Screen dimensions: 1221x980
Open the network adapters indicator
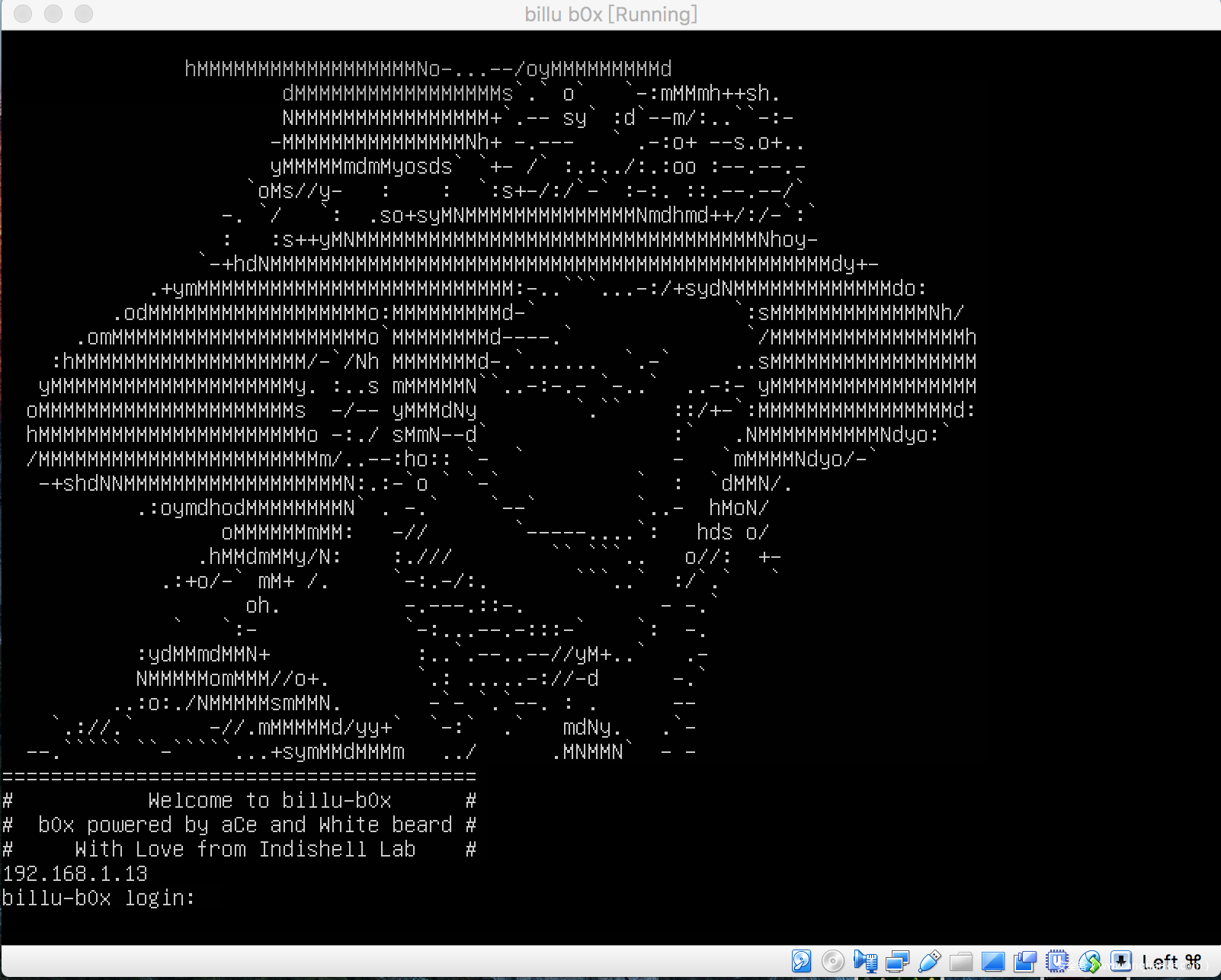(897, 962)
